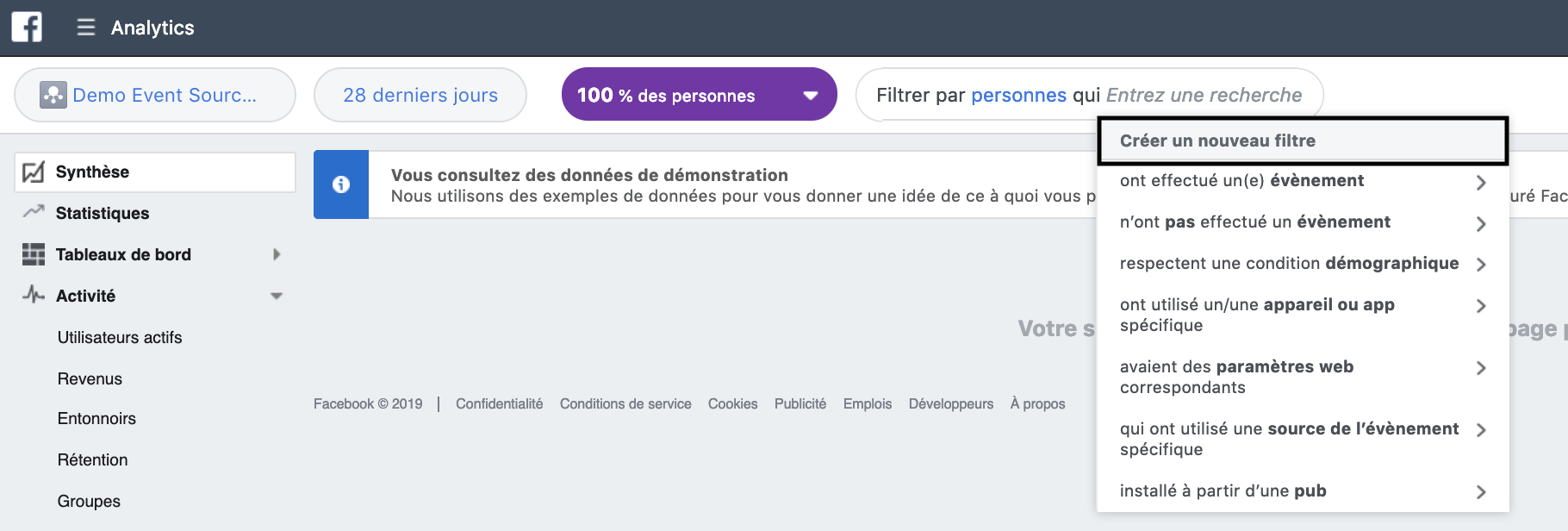
Task: Go to Revenus
Action: [x=90, y=378]
